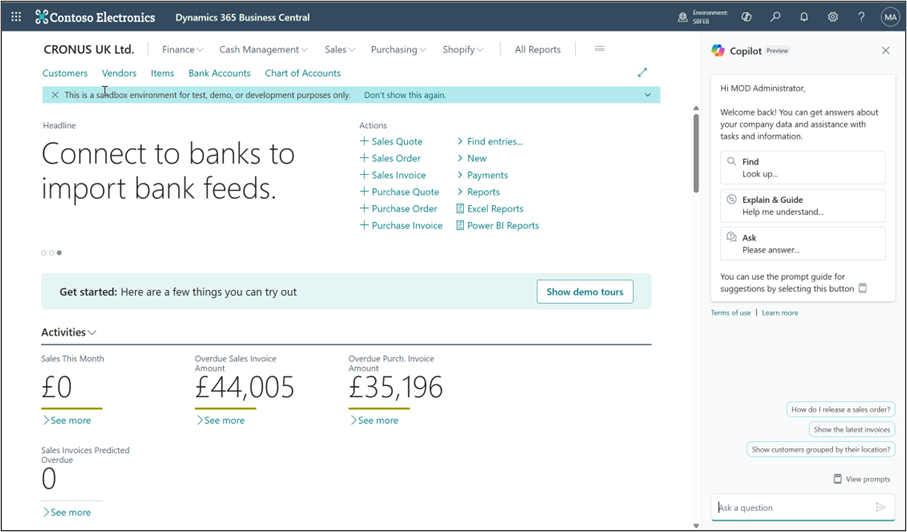The width and height of the screenshot is (907, 532).
Task: Open the search magnifier icon
Action: [x=775, y=17]
